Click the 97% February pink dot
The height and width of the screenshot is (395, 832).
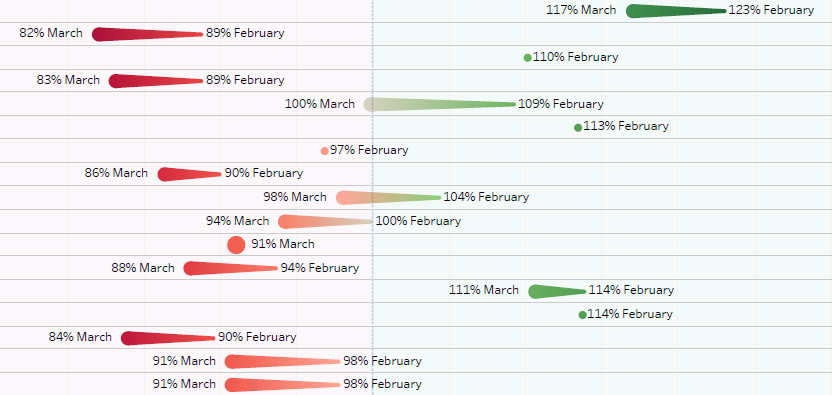[x=325, y=151]
